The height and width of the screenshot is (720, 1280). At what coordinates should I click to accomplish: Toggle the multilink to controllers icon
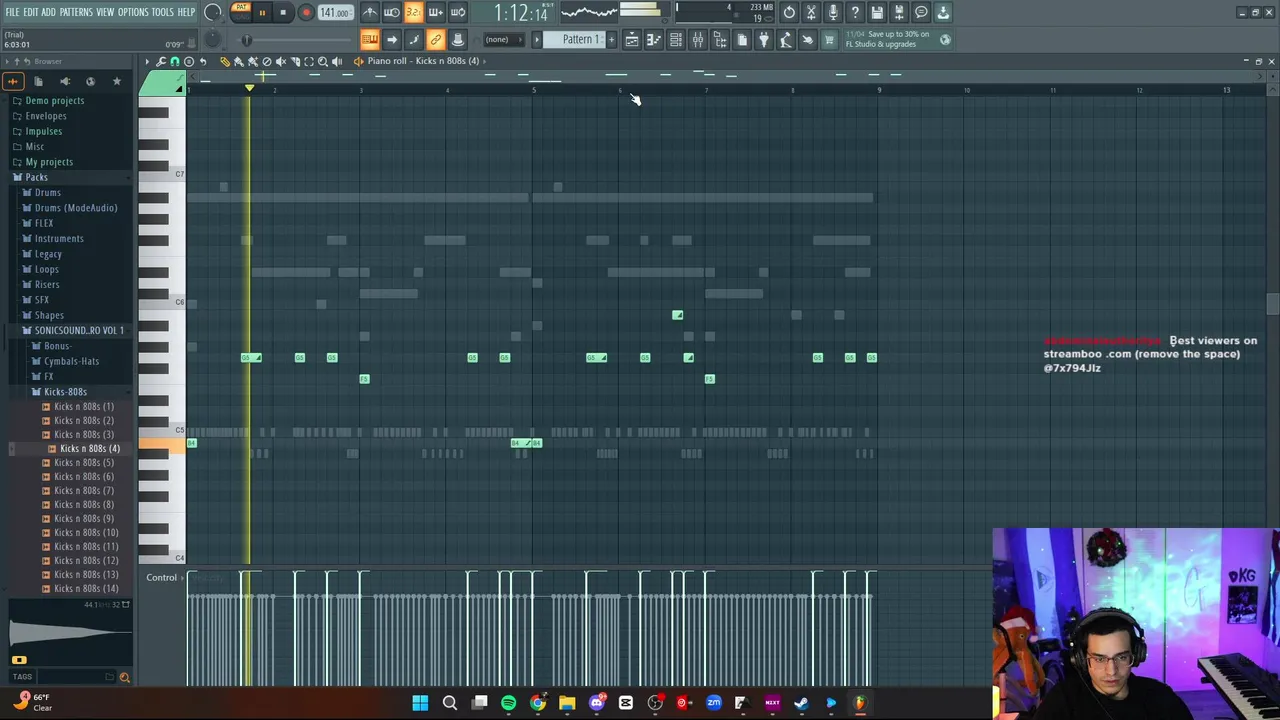435,40
